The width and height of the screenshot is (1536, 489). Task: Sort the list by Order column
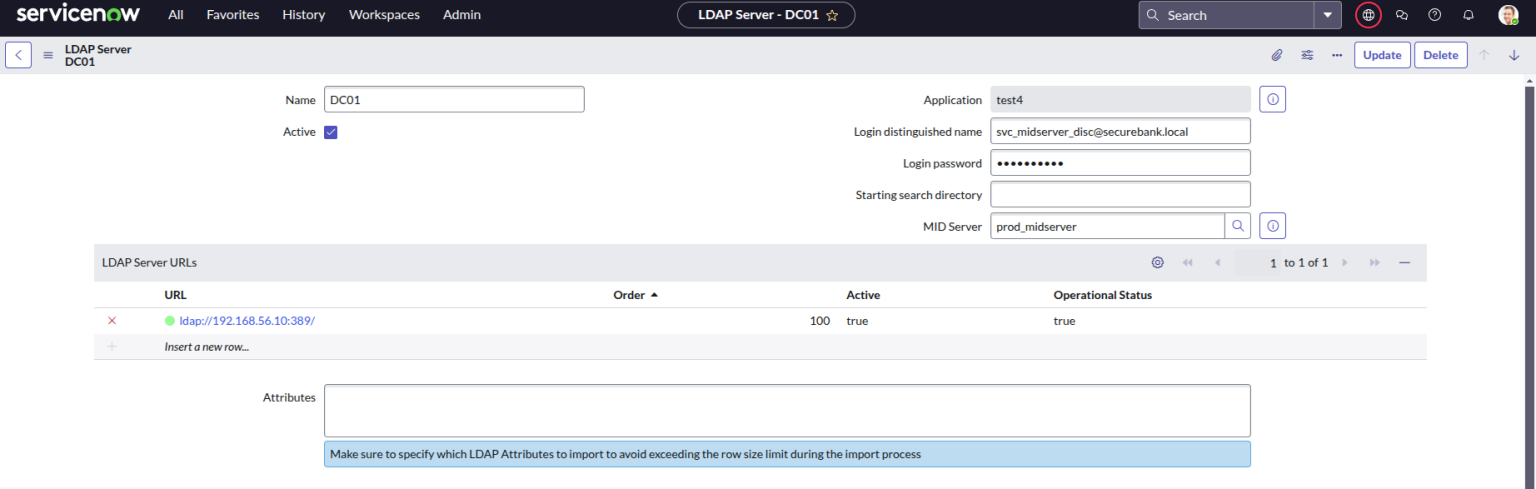coord(629,295)
